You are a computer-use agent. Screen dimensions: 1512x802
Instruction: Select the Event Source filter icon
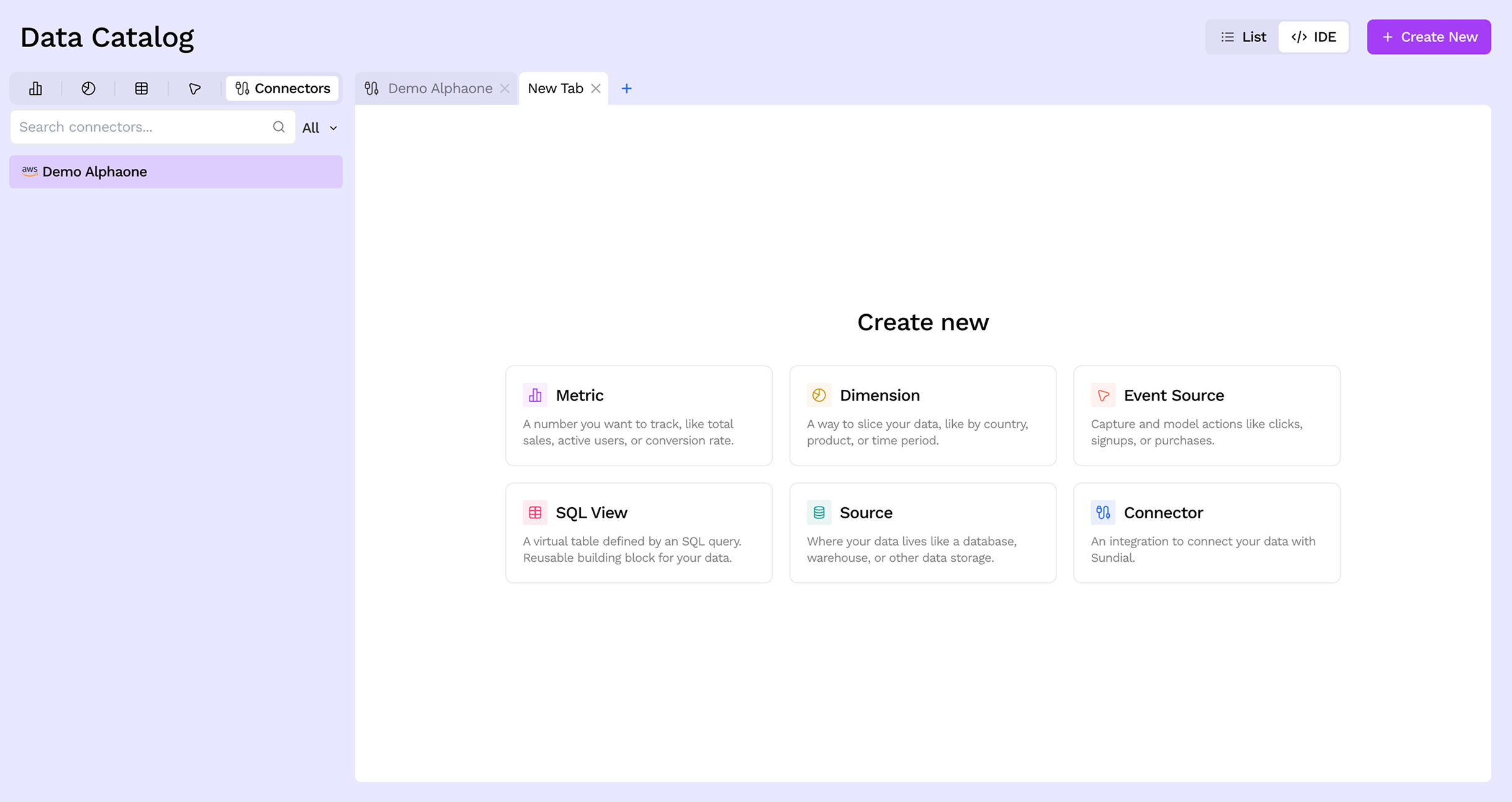(194, 88)
